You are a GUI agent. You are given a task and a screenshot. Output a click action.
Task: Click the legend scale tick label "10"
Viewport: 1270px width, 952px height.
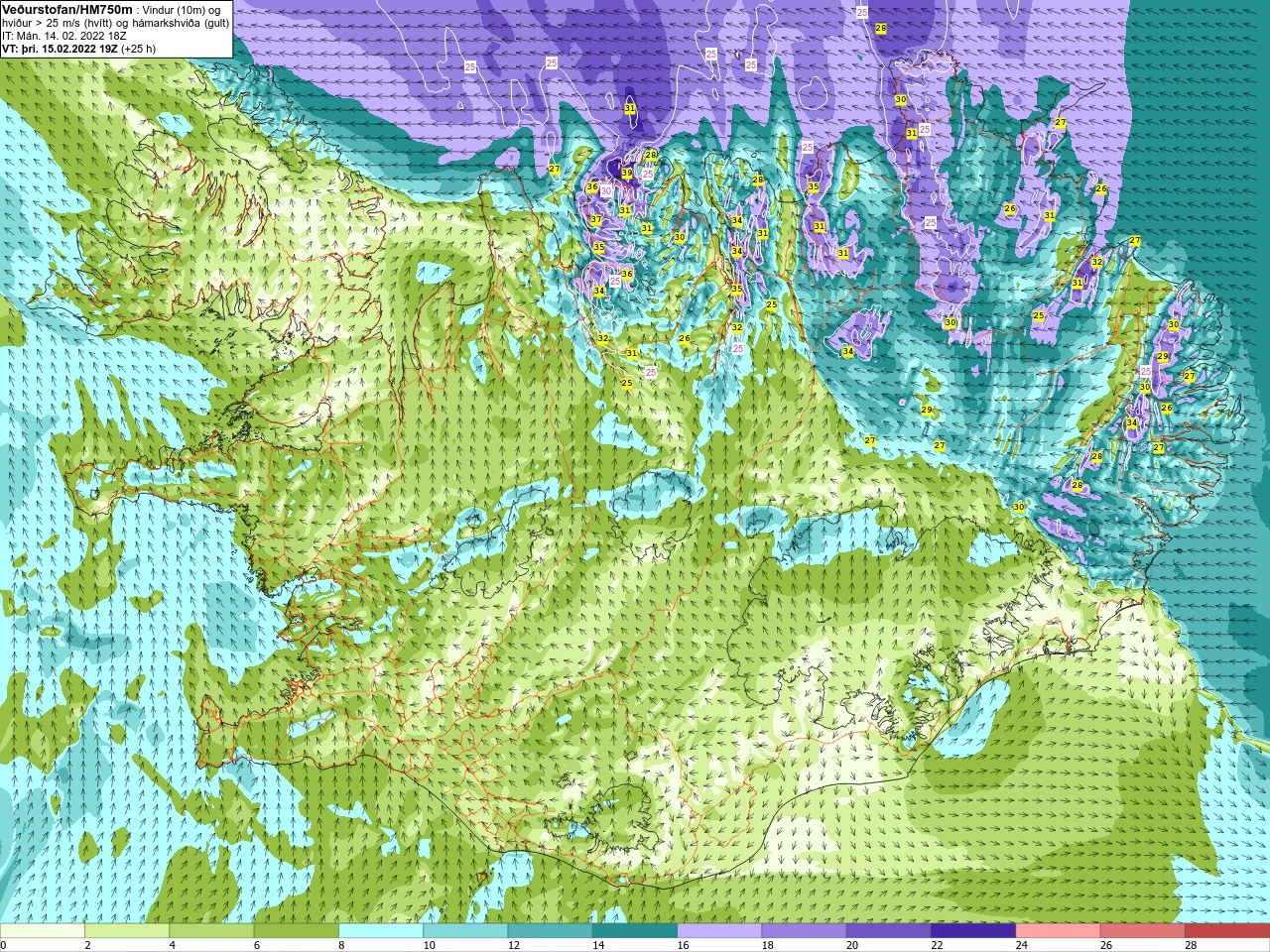(x=429, y=945)
